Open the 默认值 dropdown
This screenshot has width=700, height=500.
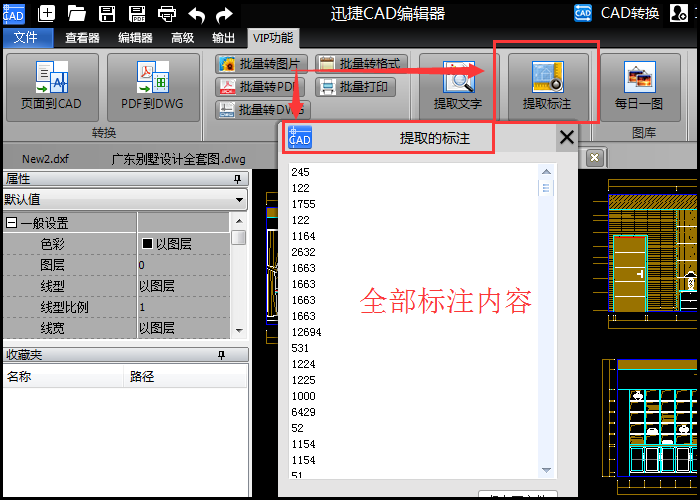pos(240,200)
